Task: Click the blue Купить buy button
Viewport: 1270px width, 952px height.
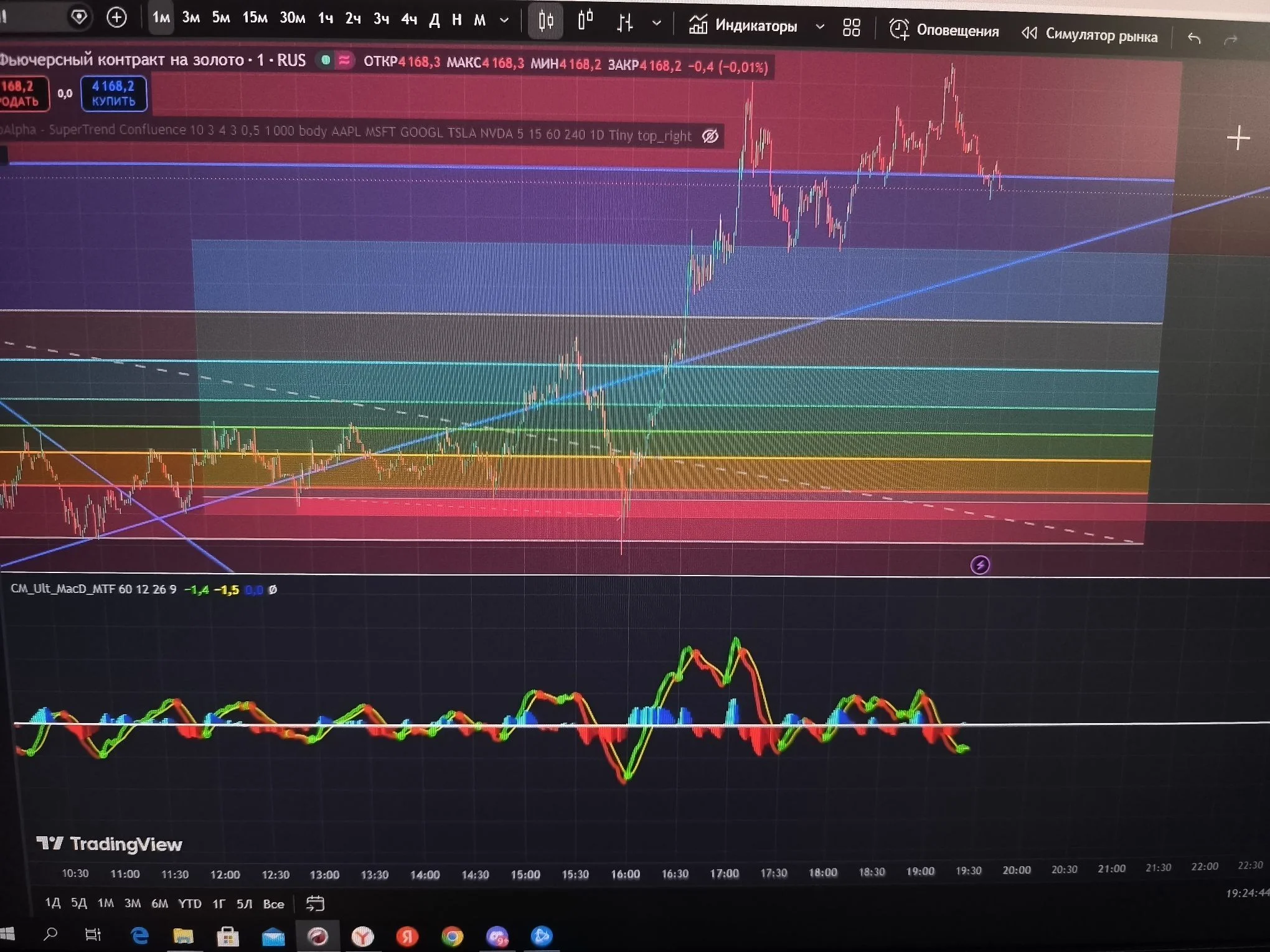Action: (113, 93)
